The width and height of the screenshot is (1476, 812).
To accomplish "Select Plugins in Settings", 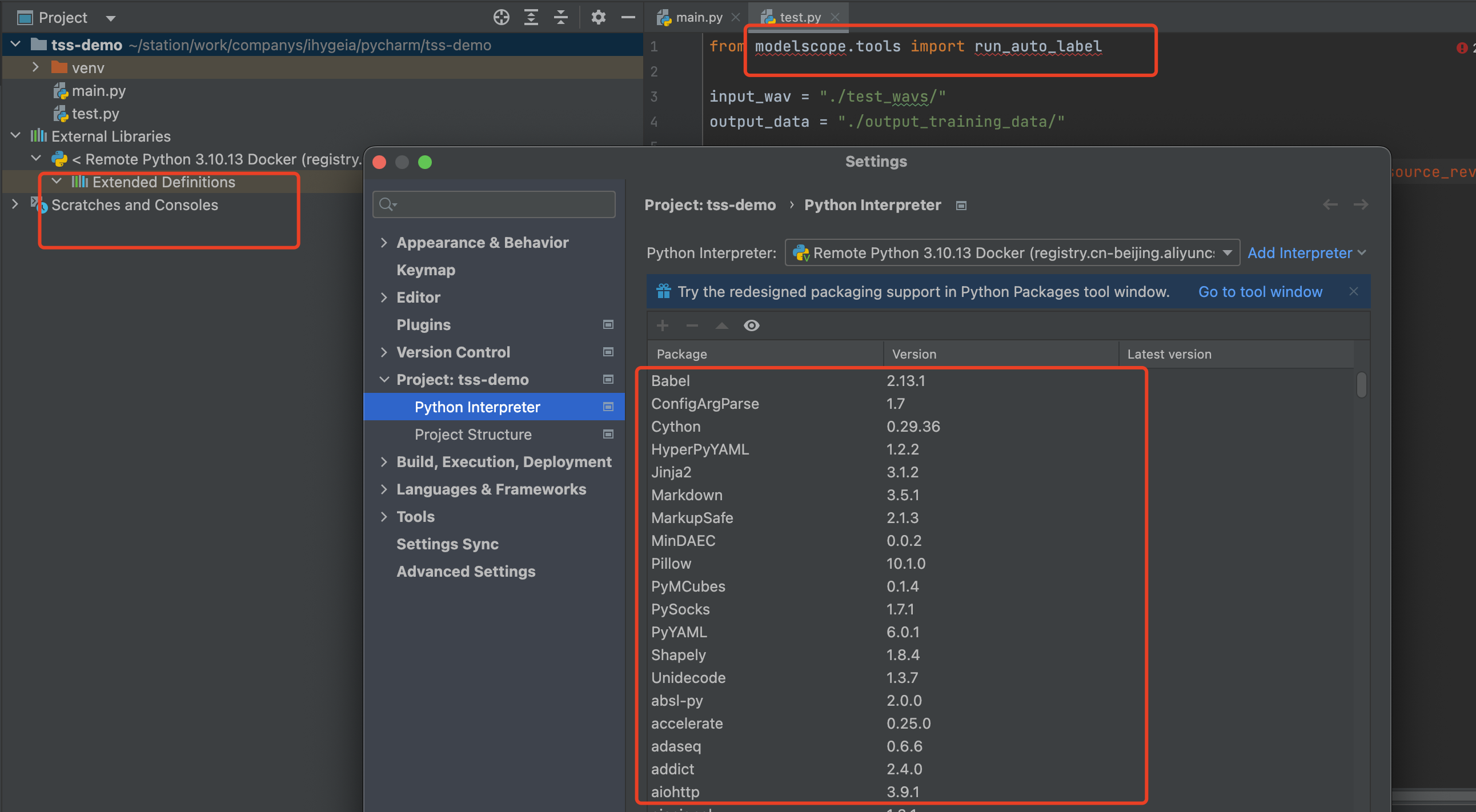I will click(x=423, y=325).
